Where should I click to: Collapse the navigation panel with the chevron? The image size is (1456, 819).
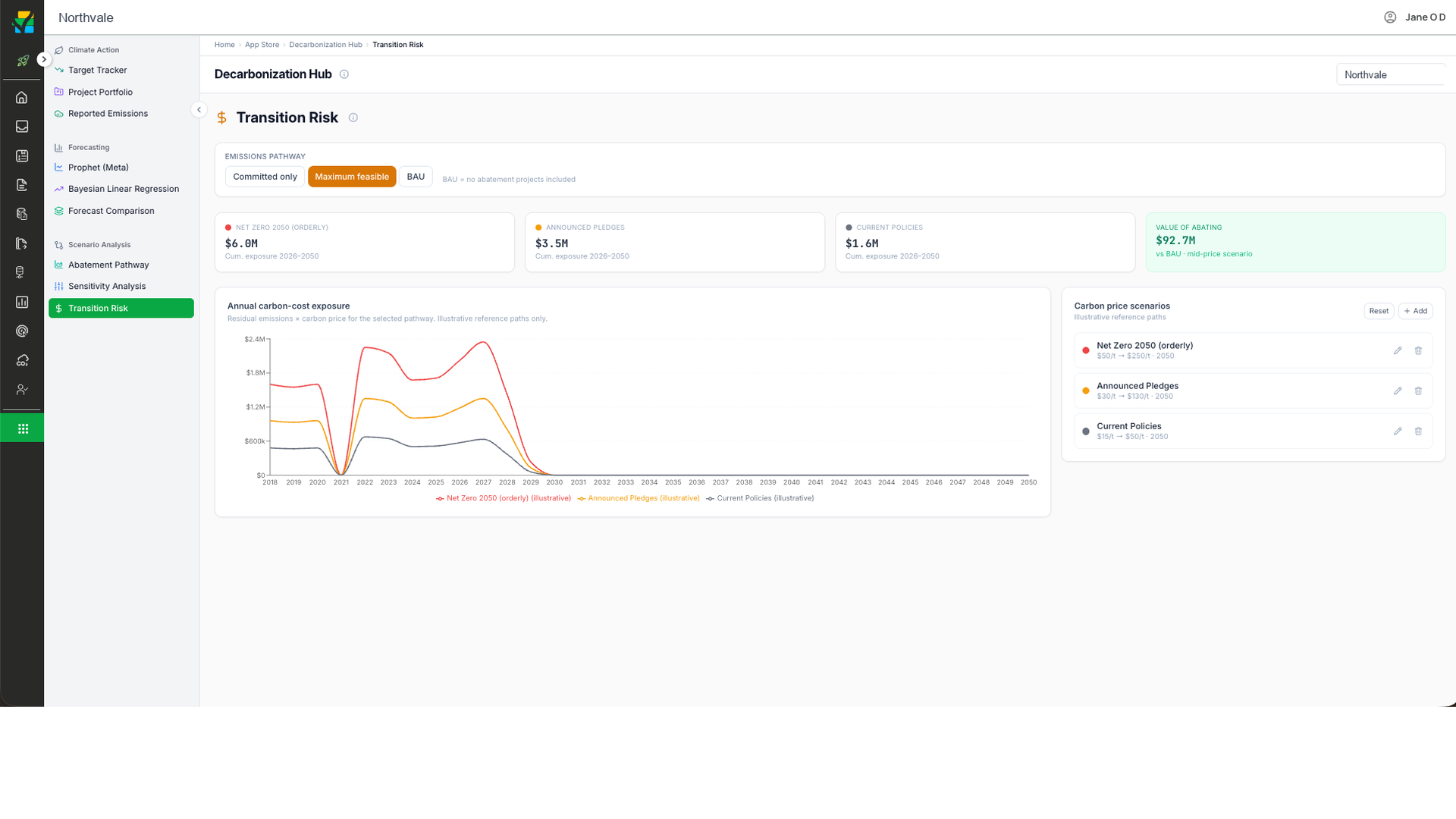[199, 110]
